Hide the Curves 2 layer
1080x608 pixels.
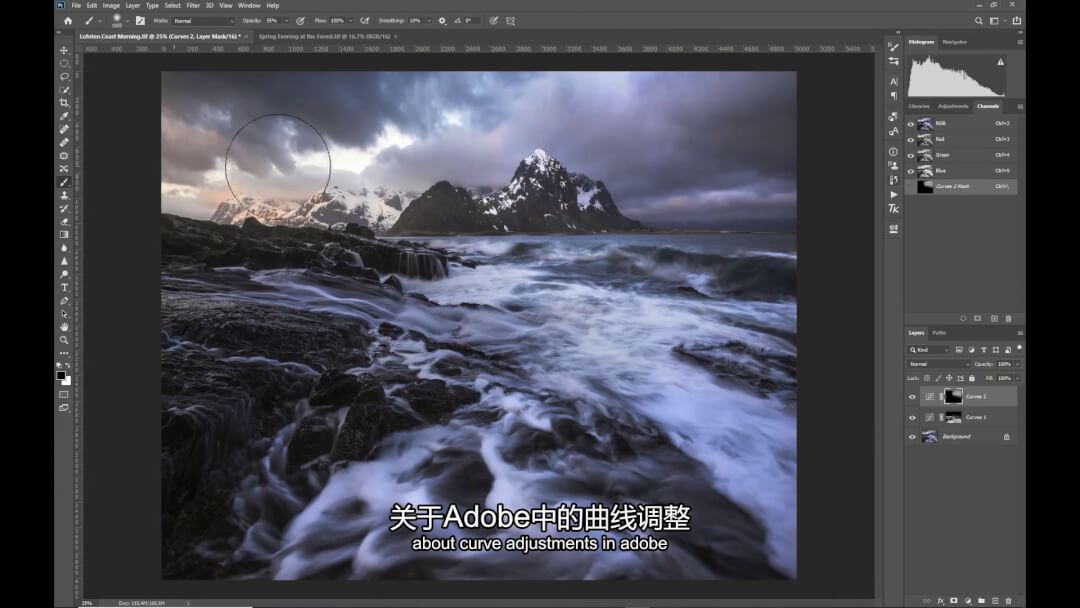pos(912,397)
